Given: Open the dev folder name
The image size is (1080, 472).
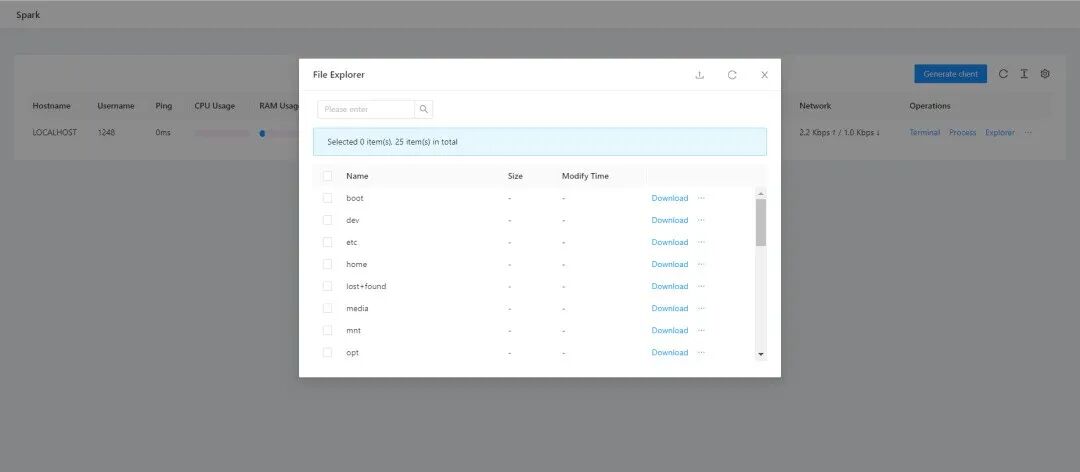Looking at the screenshot, I should pyautogui.click(x=353, y=220).
